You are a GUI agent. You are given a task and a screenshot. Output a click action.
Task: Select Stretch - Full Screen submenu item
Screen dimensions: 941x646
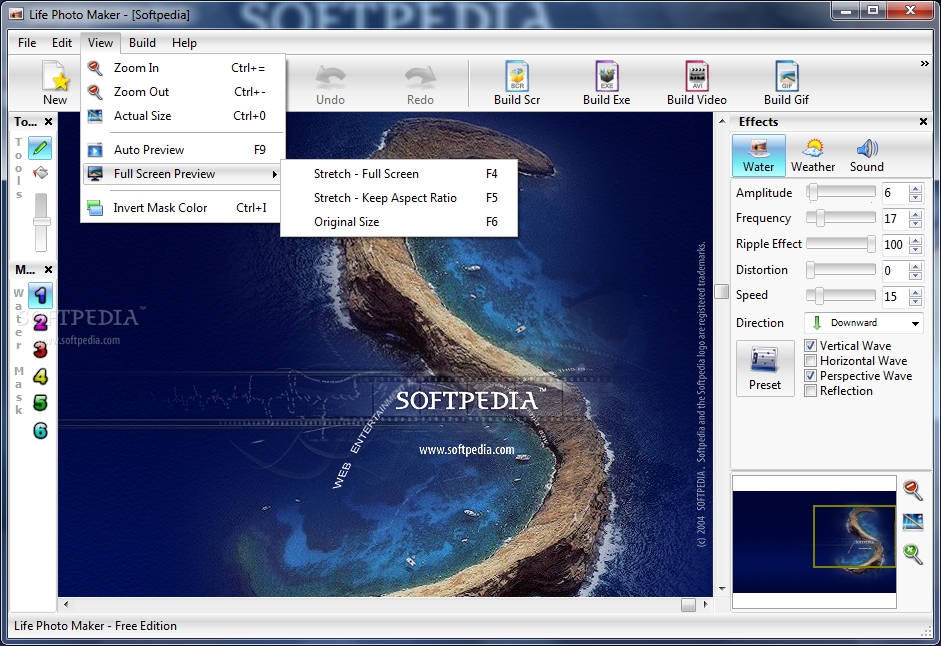coord(399,174)
